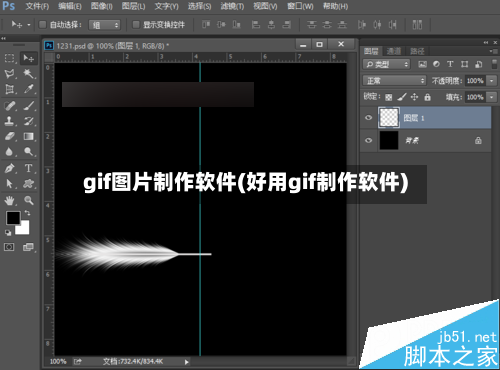Click Auto-Align Layers icon in options bar
Viewport: 500px width, 370px height.
click(x=417, y=24)
